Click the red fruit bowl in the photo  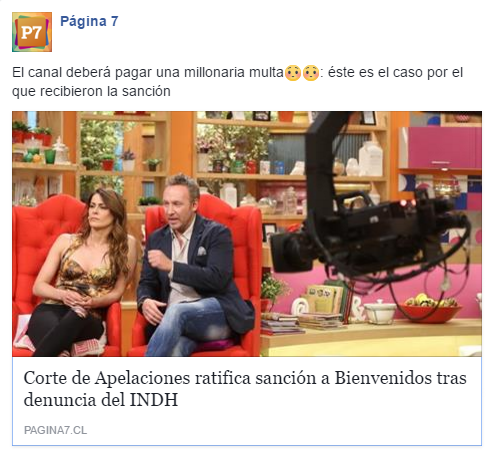[432, 310]
